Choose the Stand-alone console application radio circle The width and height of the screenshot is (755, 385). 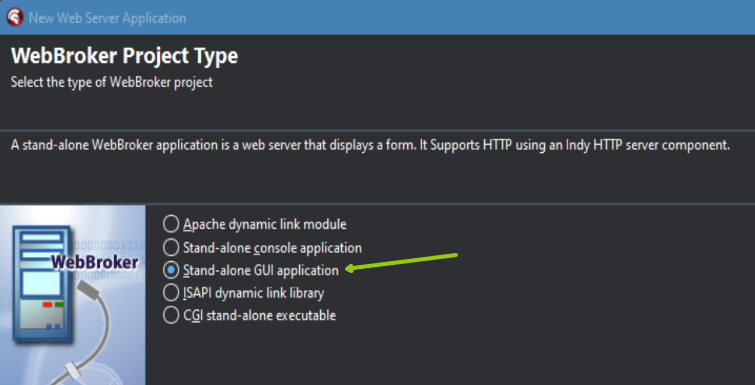pyautogui.click(x=170, y=247)
